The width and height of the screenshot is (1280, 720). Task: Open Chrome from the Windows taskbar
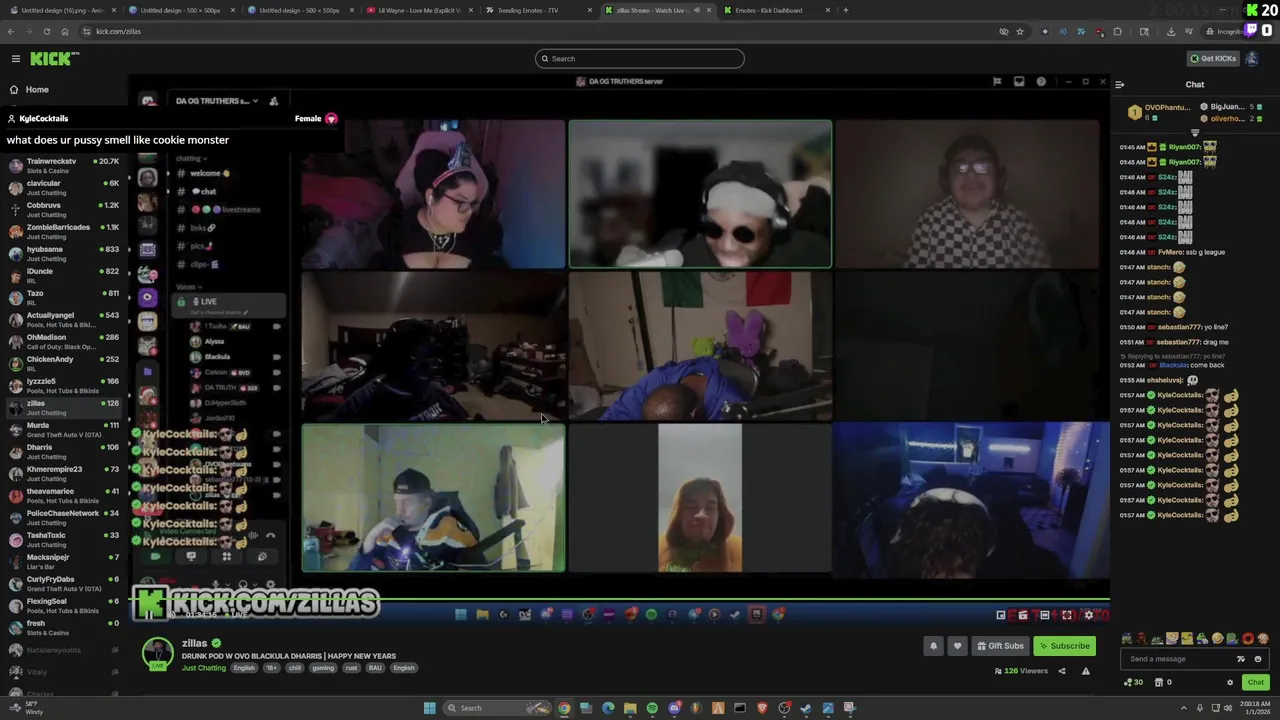coord(564,708)
